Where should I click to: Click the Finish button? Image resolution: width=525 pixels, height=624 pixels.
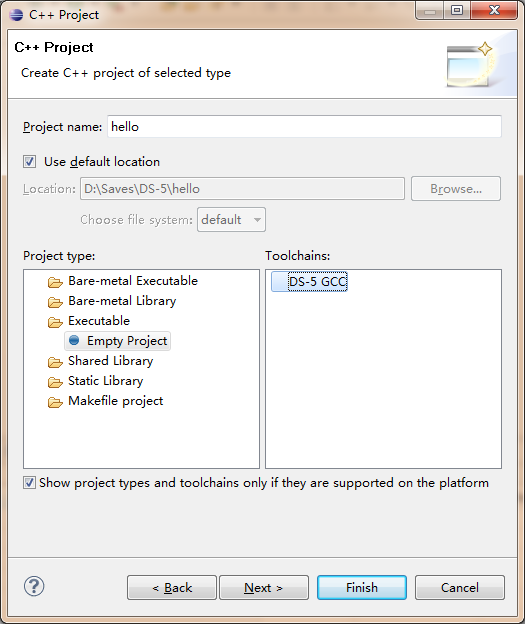point(362,587)
